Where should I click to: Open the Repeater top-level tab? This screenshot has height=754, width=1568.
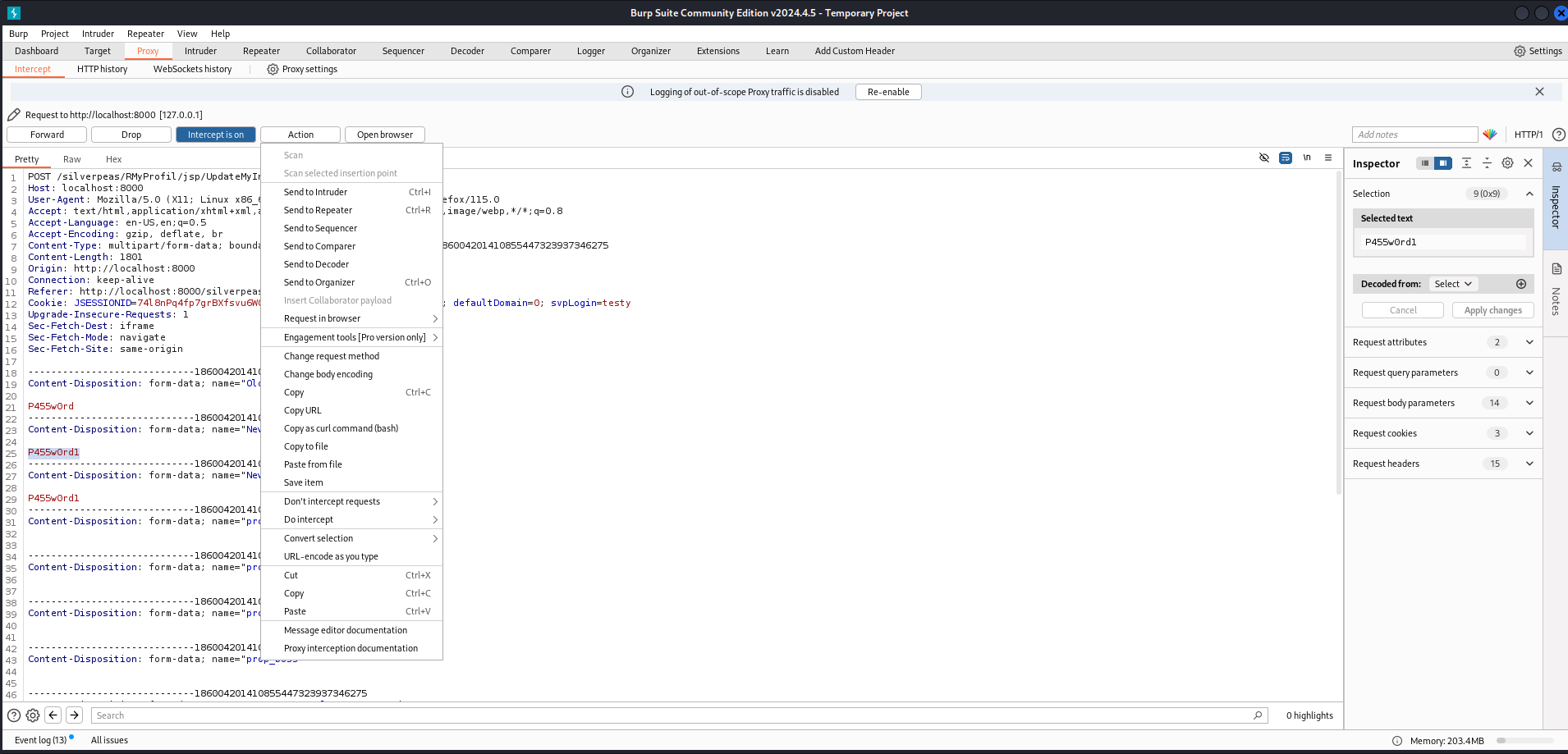(261, 51)
